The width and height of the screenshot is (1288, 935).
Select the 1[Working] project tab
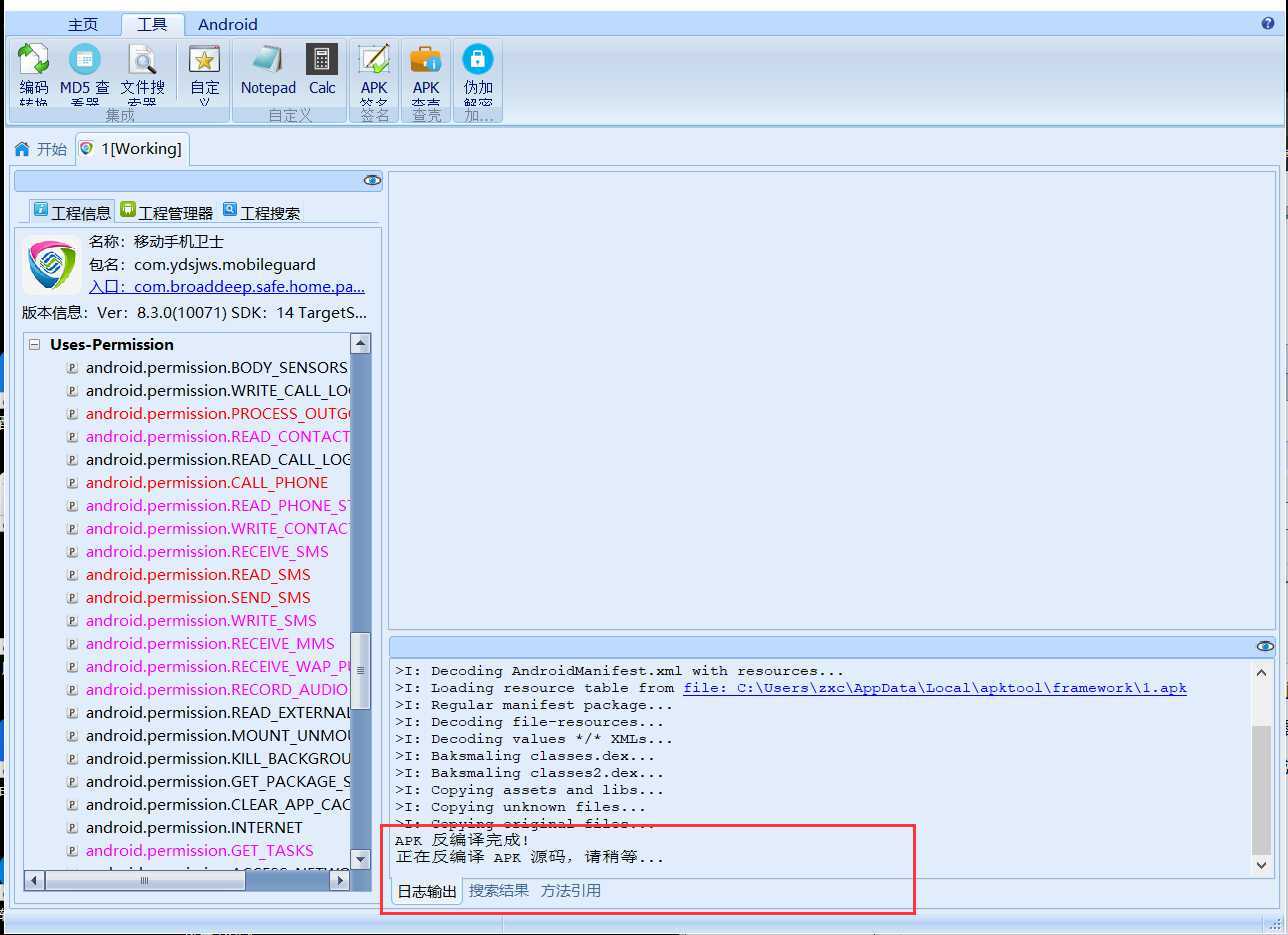point(131,149)
